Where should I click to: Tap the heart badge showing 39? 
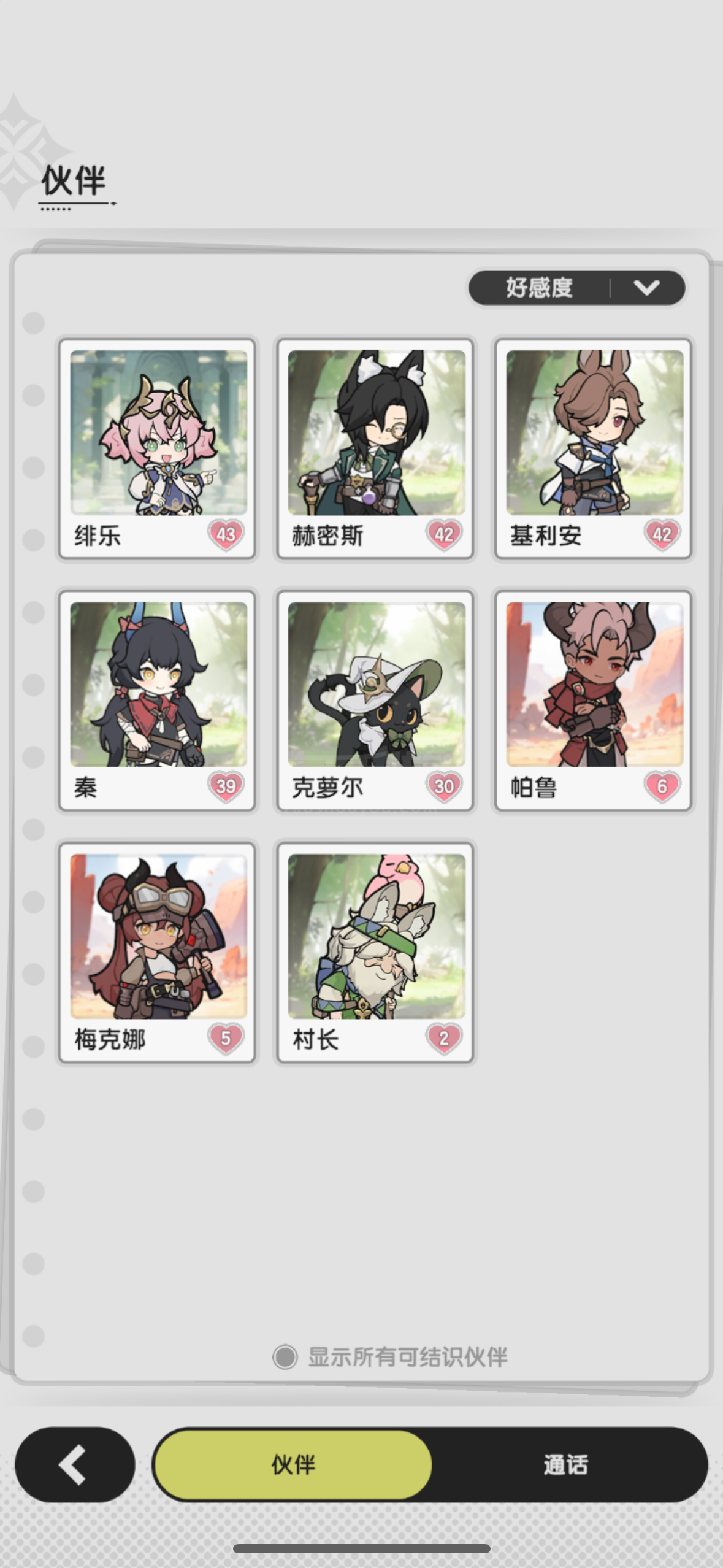pos(226,786)
